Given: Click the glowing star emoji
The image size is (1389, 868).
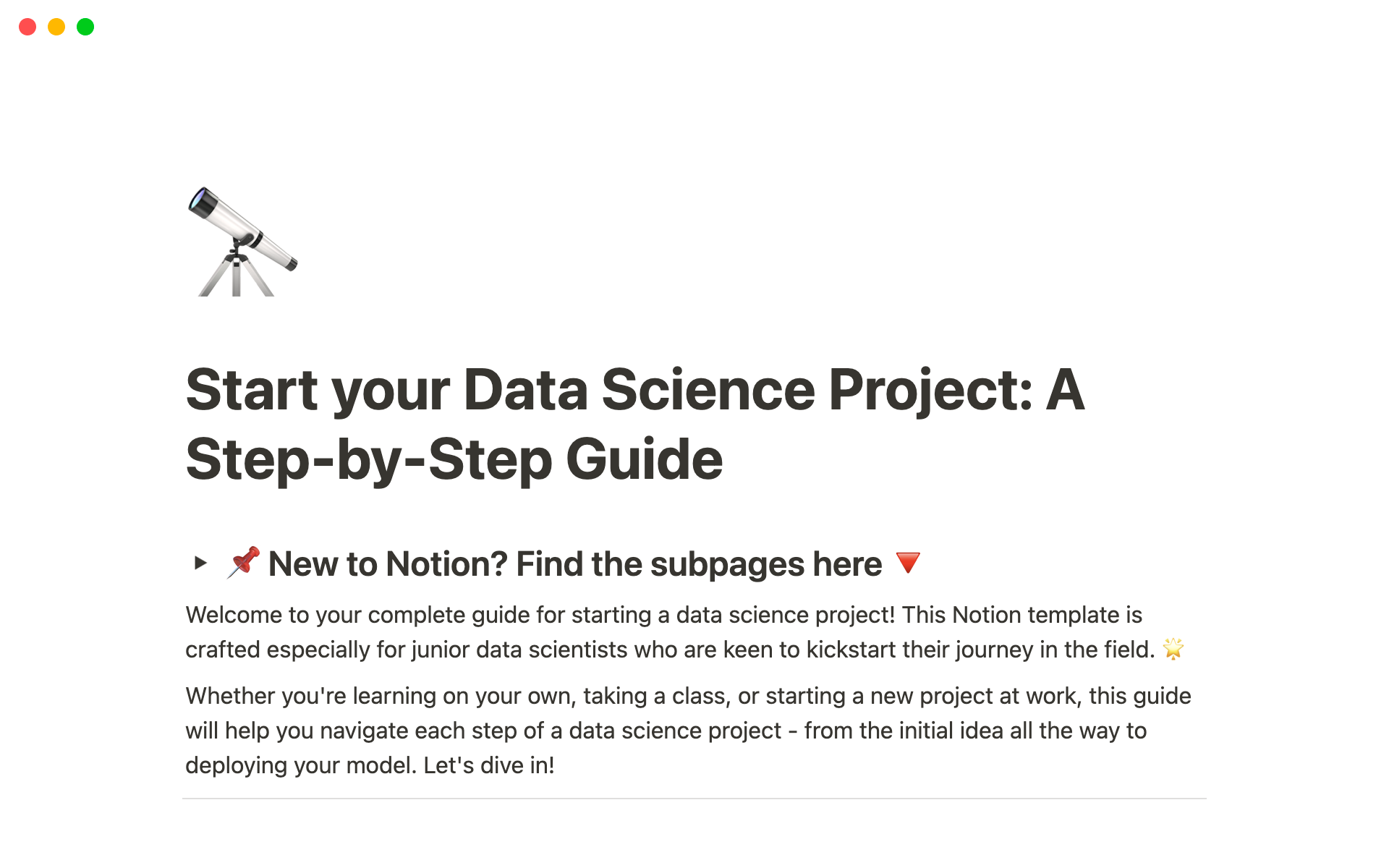Looking at the screenshot, I should click(x=1173, y=649).
